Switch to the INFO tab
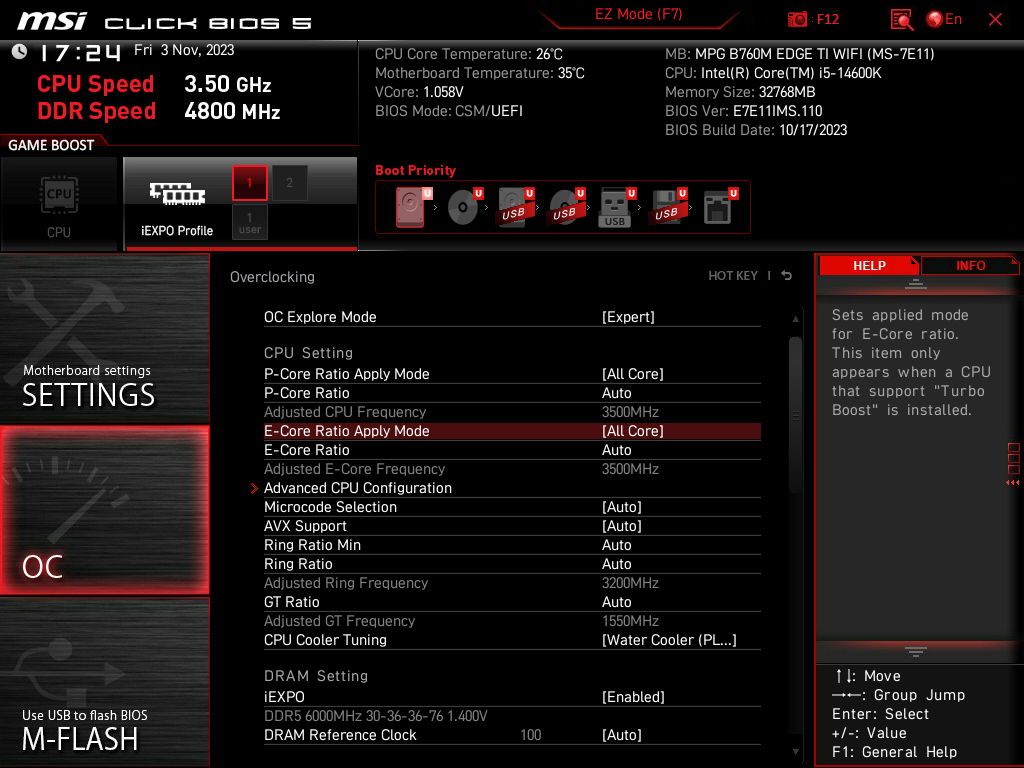 pos(970,266)
